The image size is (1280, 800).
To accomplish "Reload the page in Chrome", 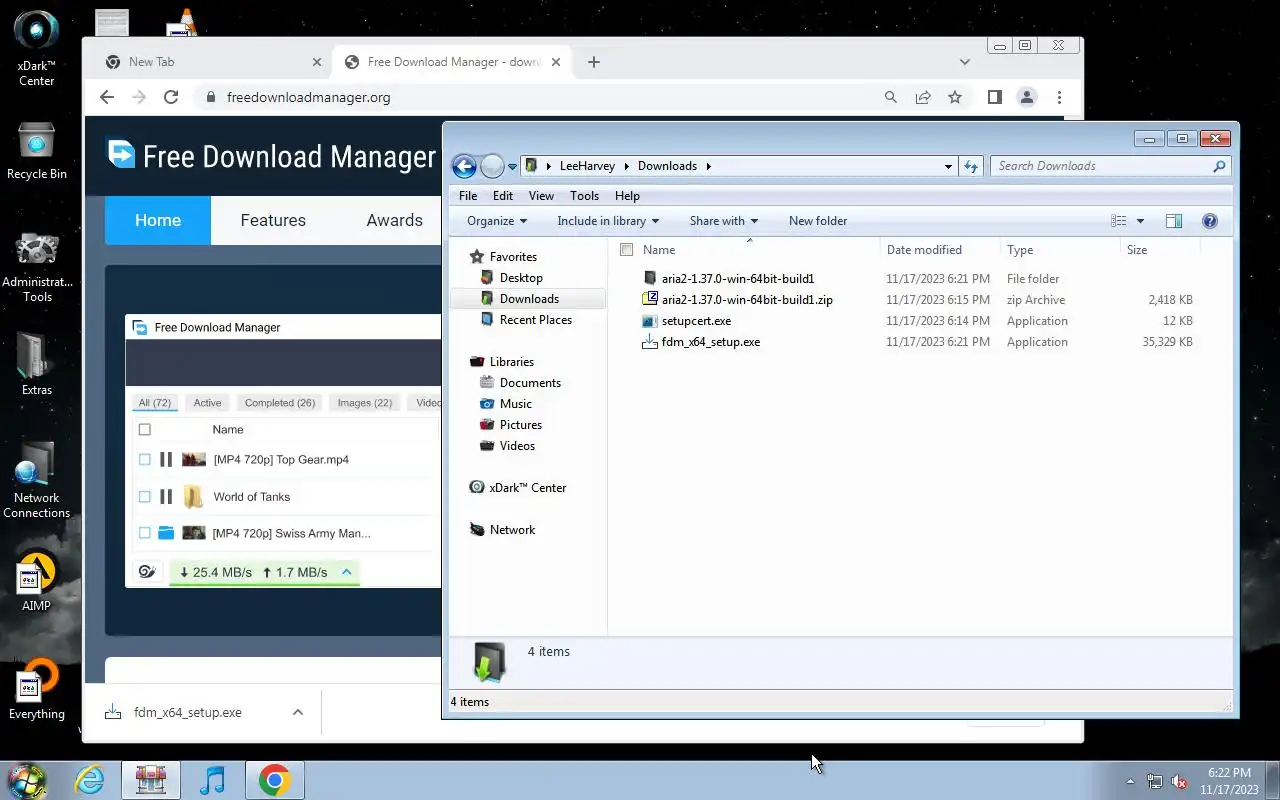I will [171, 97].
